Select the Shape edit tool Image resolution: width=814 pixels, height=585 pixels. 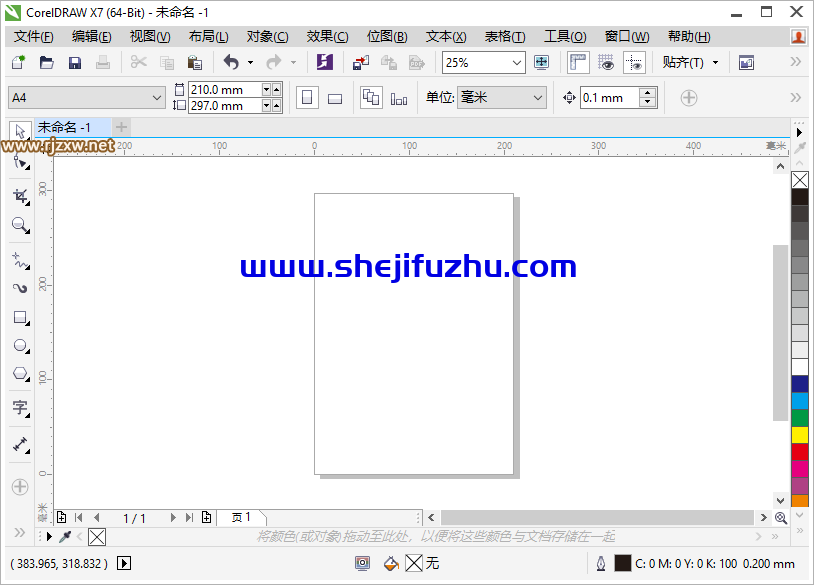pyautogui.click(x=21, y=162)
